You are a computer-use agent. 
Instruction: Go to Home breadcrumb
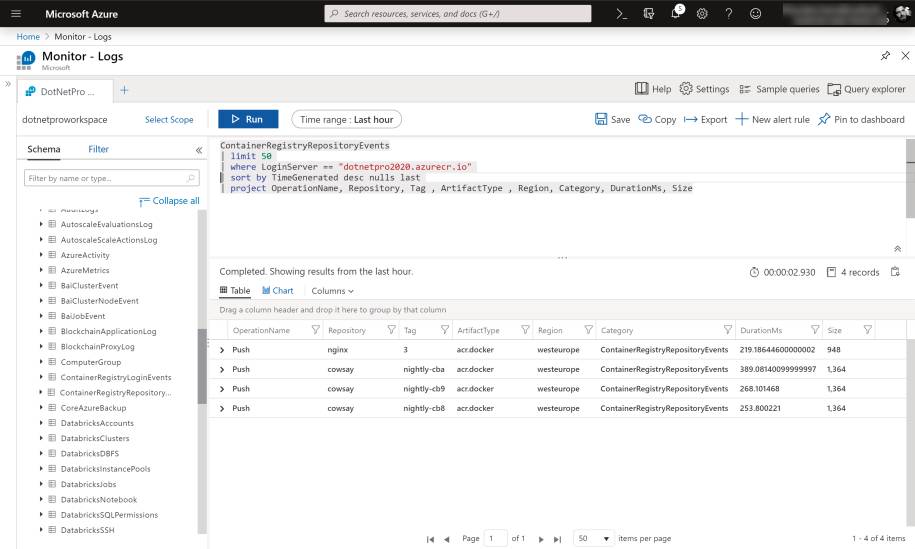tap(28, 36)
